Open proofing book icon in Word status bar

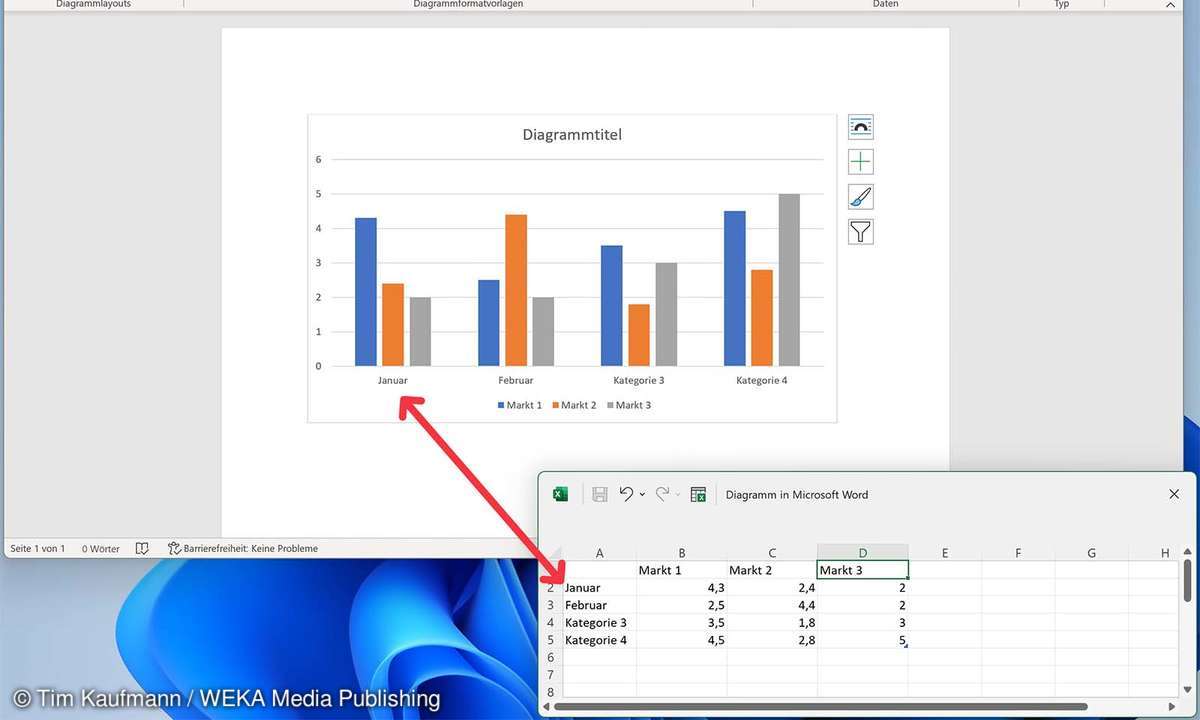point(142,548)
